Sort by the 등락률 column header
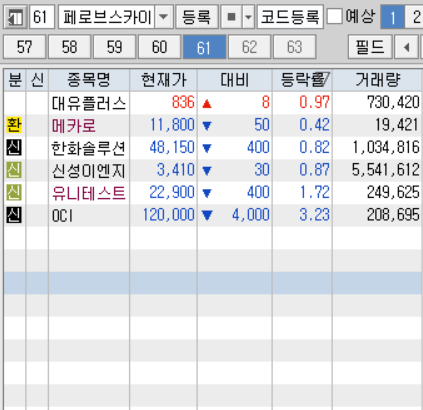This screenshot has width=423, height=410. [x=302, y=80]
